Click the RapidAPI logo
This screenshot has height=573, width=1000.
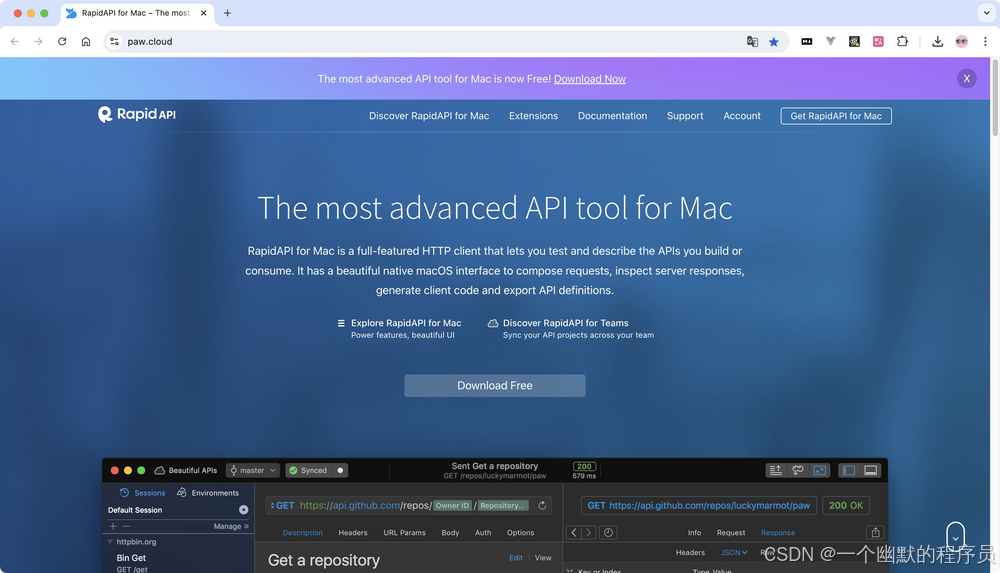pyautogui.click(x=136, y=114)
